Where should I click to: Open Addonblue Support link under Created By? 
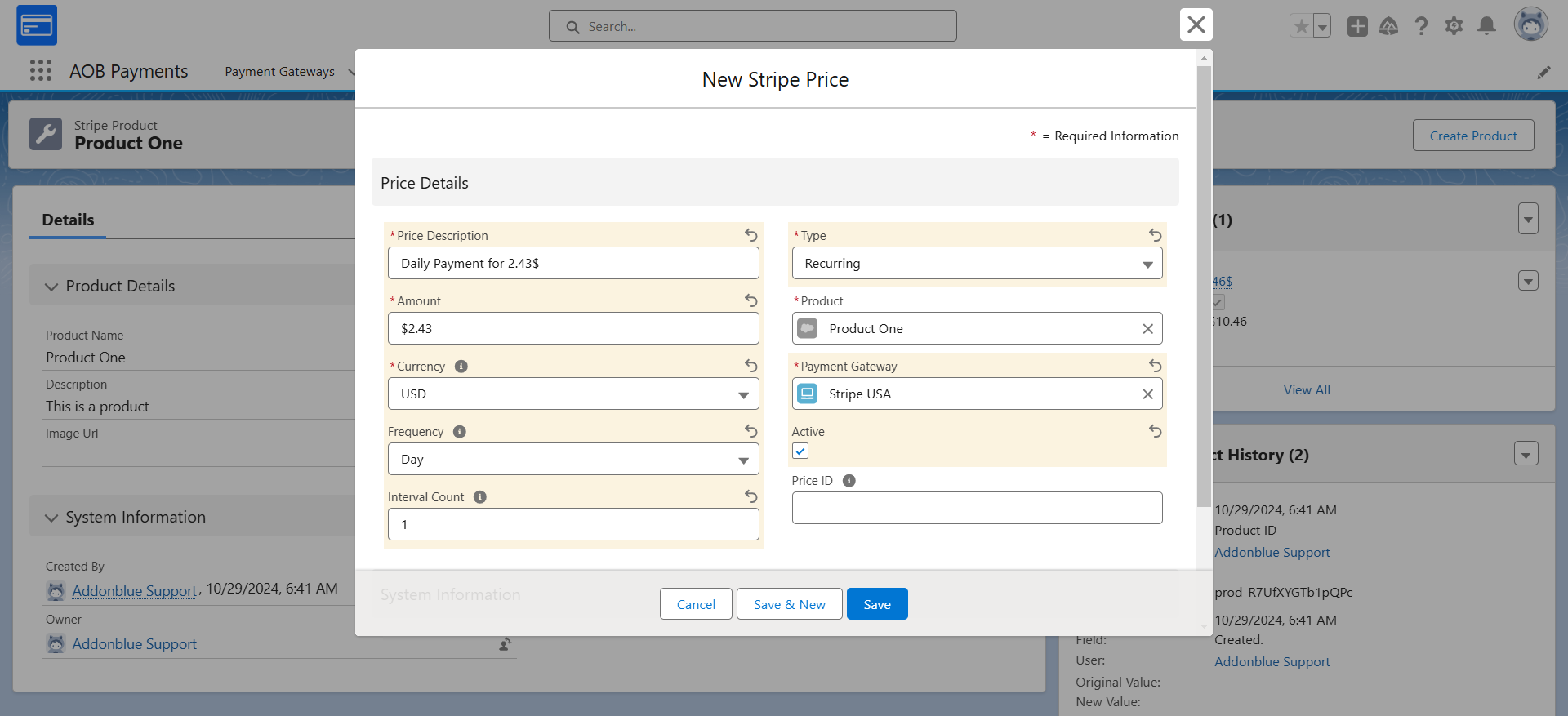pos(134,591)
